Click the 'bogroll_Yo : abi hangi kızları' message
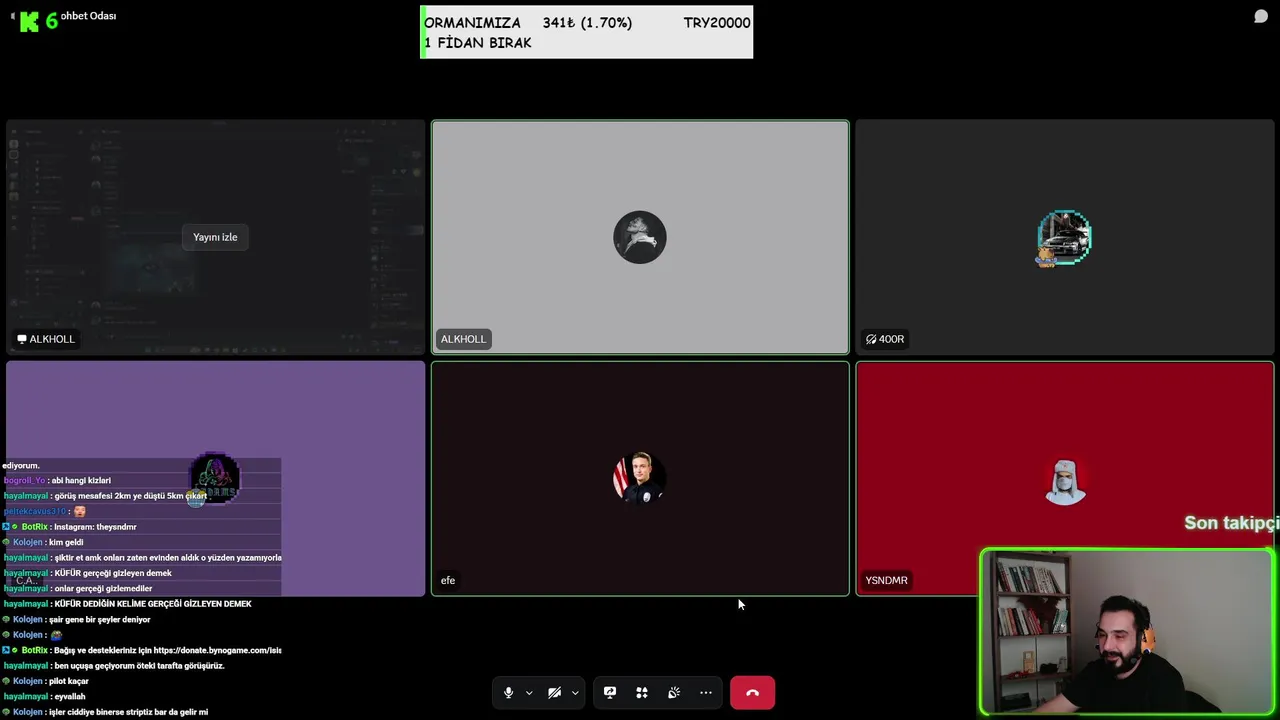 pyautogui.click(x=57, y=480)
